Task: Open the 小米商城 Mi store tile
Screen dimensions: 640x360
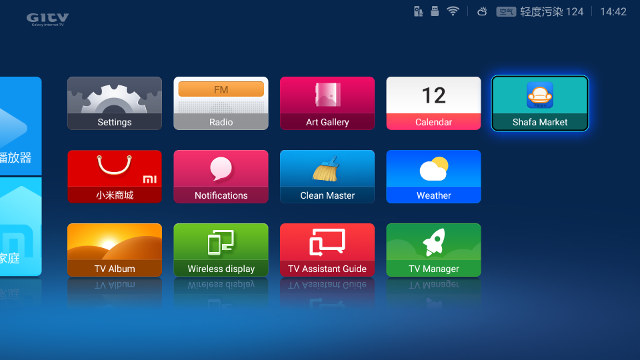Action: coord(114,176)
